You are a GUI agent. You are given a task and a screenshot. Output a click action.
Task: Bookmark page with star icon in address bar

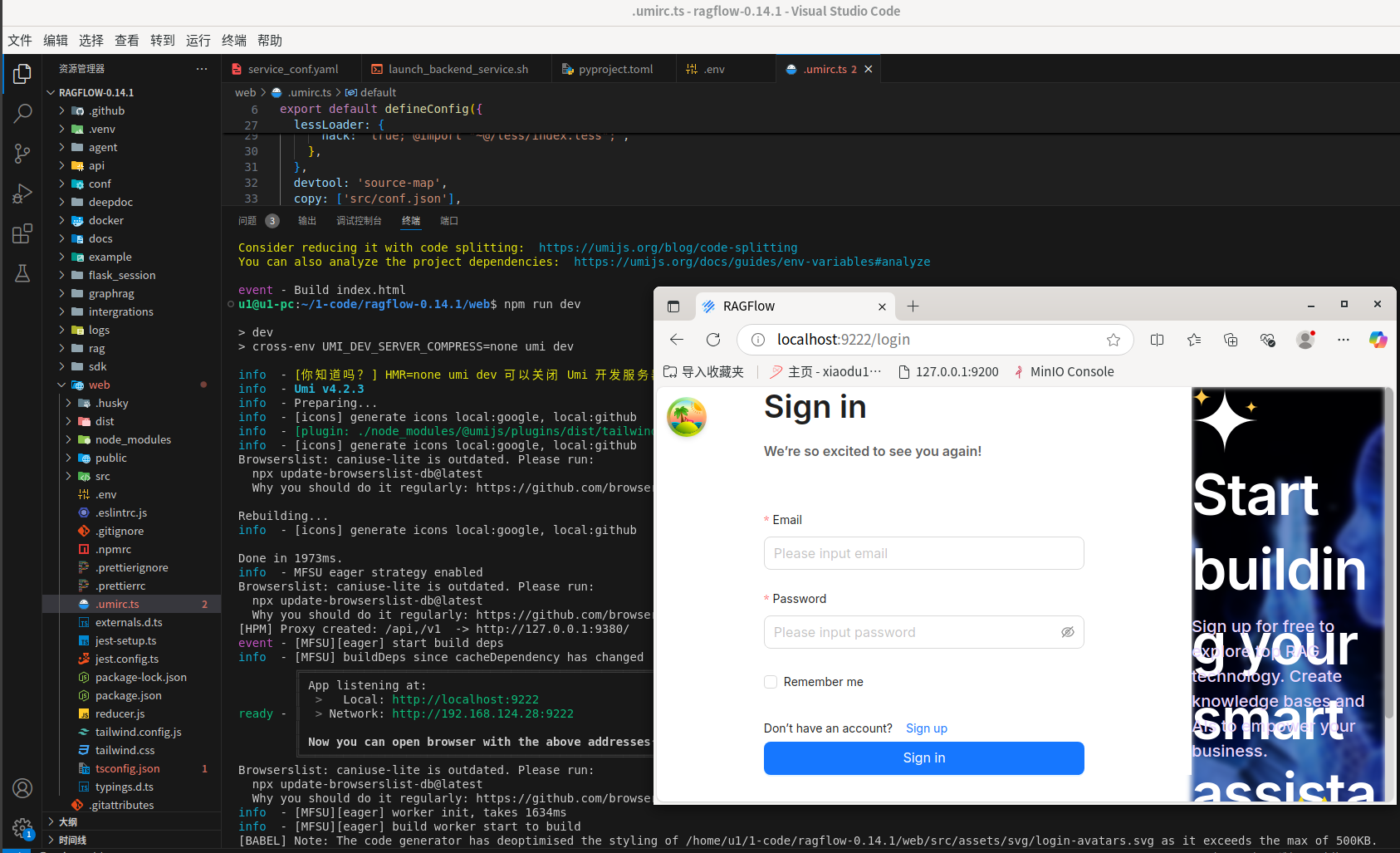coord(1114,340)
